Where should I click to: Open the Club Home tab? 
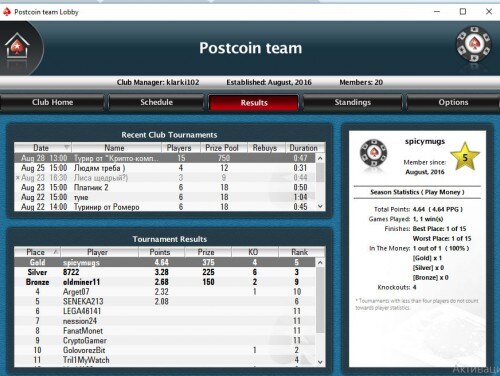[52, 102]
